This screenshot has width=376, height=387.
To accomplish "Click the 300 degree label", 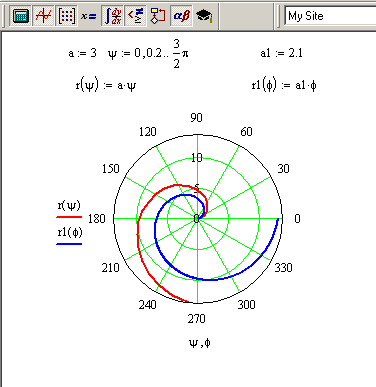I will 246,305.
